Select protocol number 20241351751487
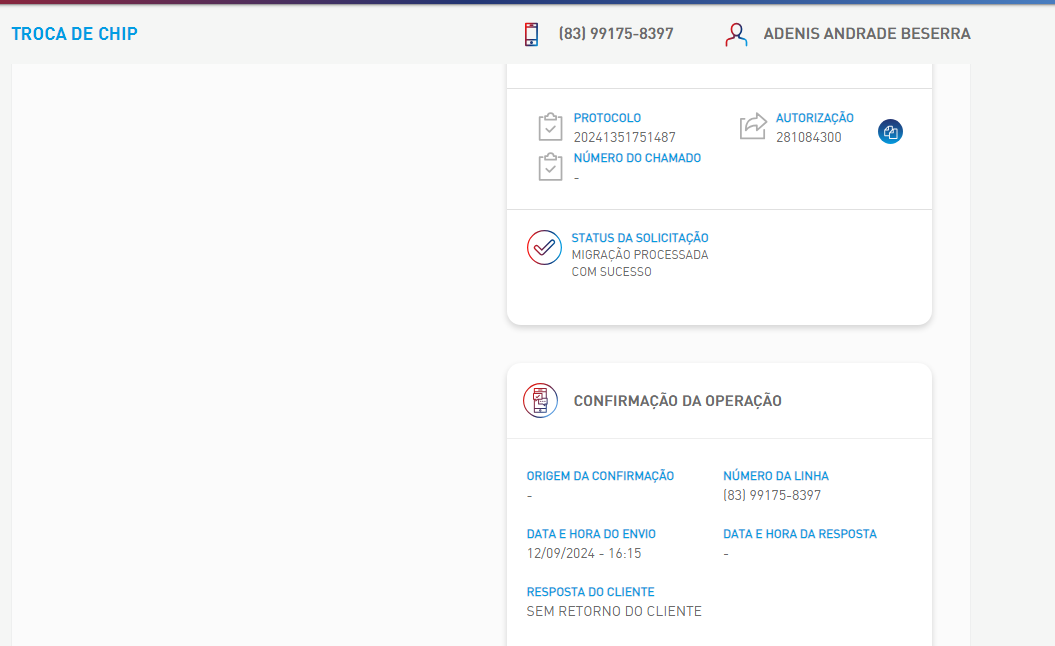The height and width of the screenshot is (646, 1055). (624, 137)
